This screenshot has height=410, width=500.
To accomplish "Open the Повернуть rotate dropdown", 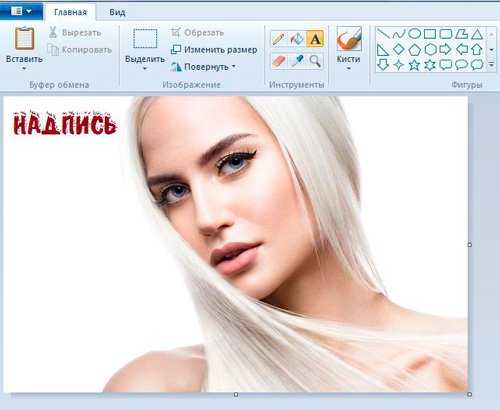I will coord(234,67).
